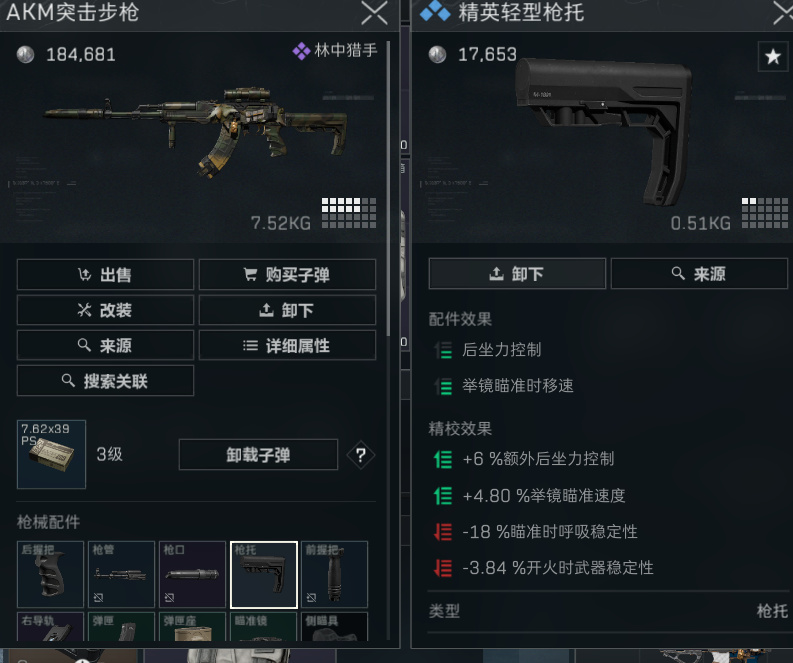
Task: Select the 前握把 foregrip attachment slot
Action: coord(334,574)
